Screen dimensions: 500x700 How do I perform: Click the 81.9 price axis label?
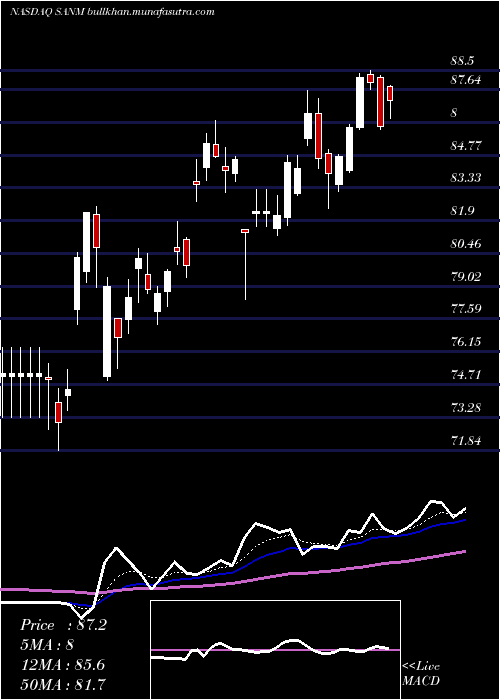point(463,211)
